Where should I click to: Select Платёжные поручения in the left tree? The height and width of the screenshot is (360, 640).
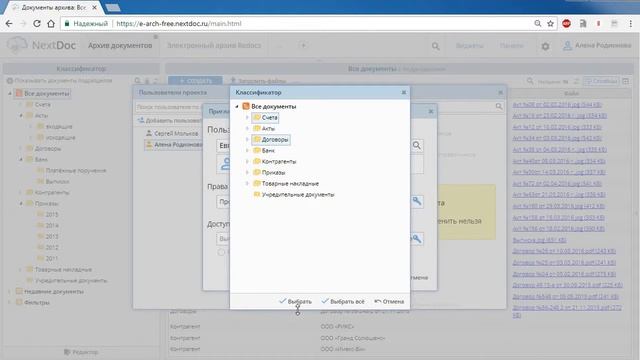pyautogui.click(x=72, y=171)
